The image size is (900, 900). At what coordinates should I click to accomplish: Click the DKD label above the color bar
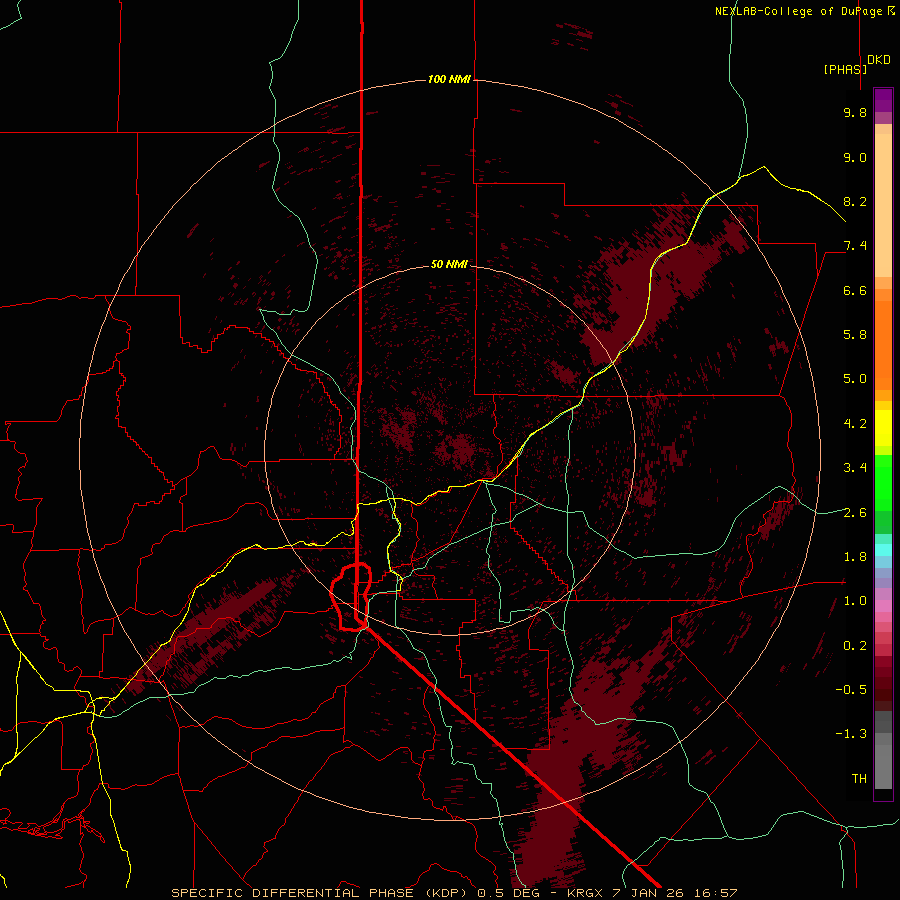click(879, 60)
